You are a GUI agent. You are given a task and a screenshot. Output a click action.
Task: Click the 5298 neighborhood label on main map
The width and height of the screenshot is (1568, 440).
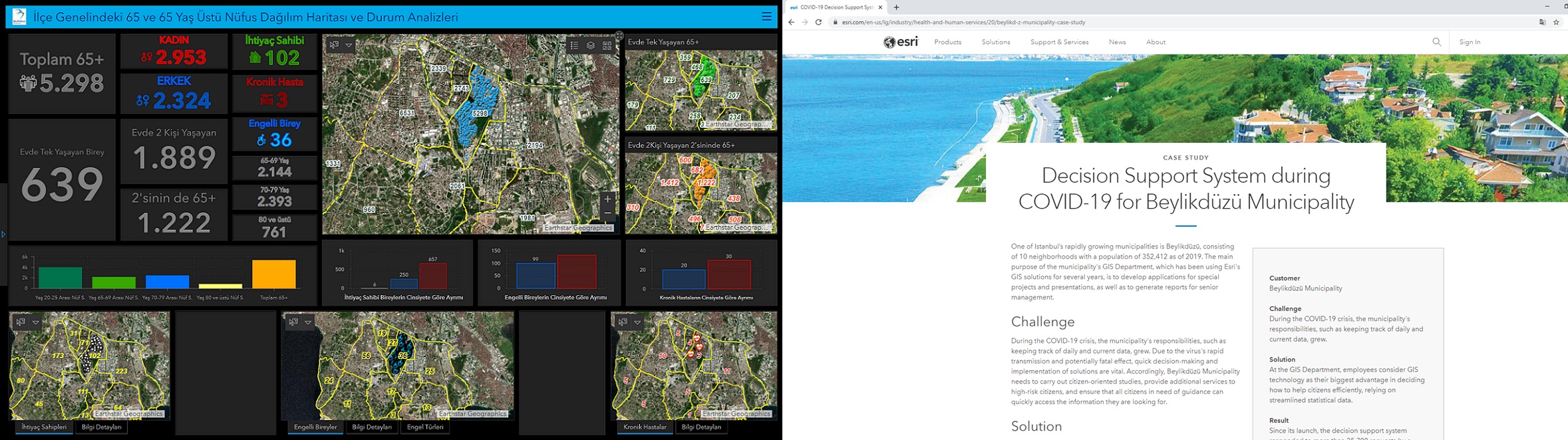click(480, 114)
